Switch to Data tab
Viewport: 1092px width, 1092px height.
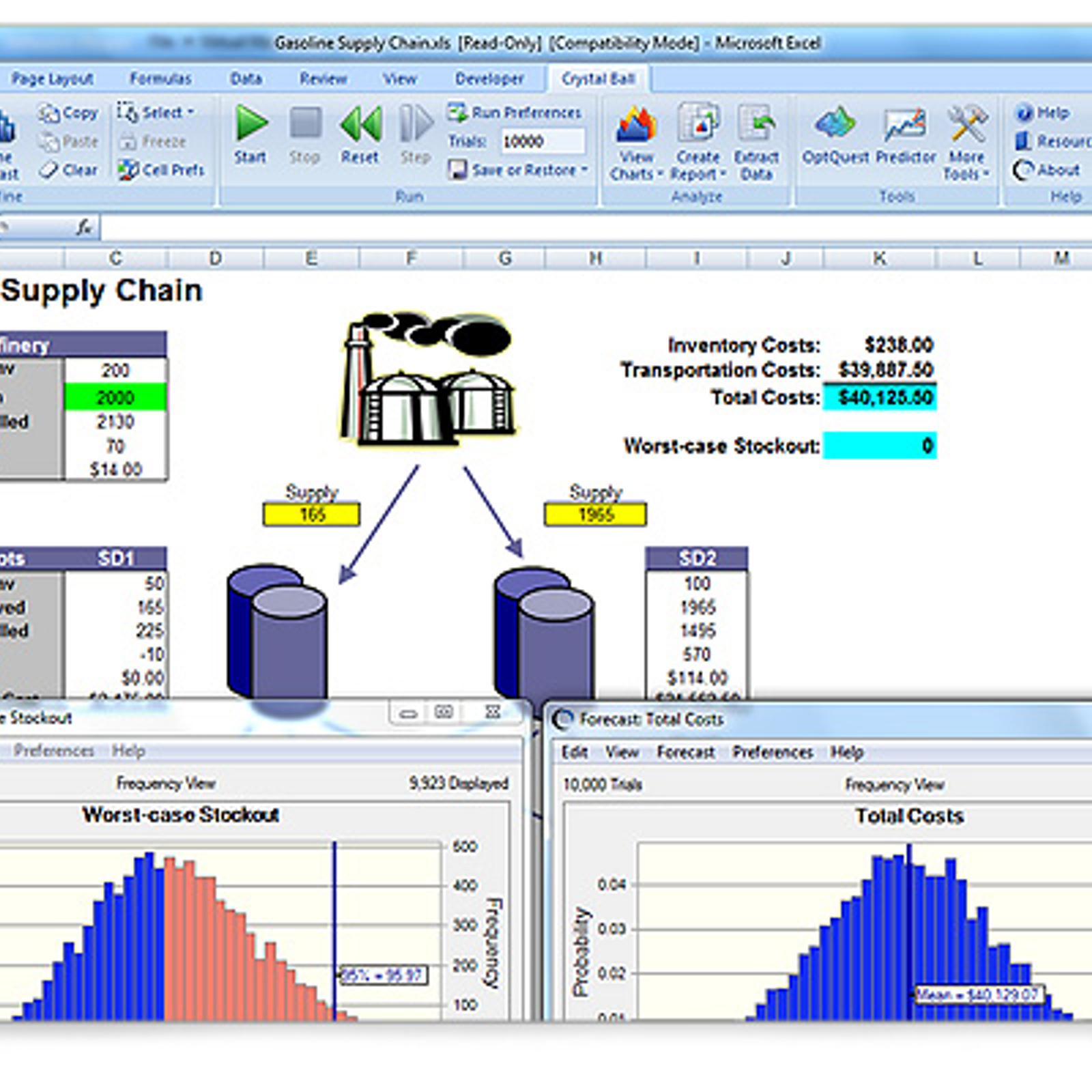[x=246, y=79]
